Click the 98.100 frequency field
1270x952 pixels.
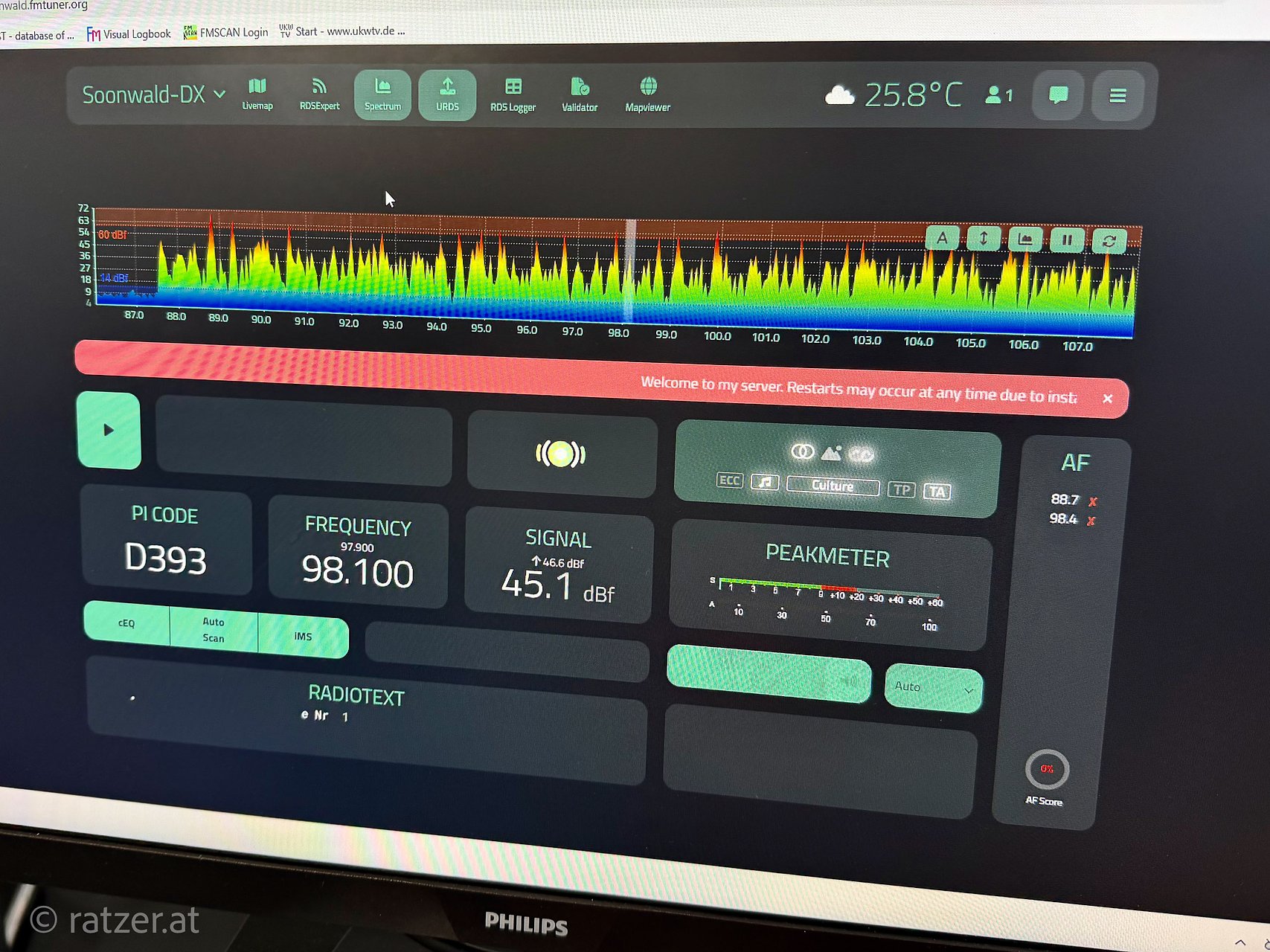pyautogui.click(x=357, y=571)
